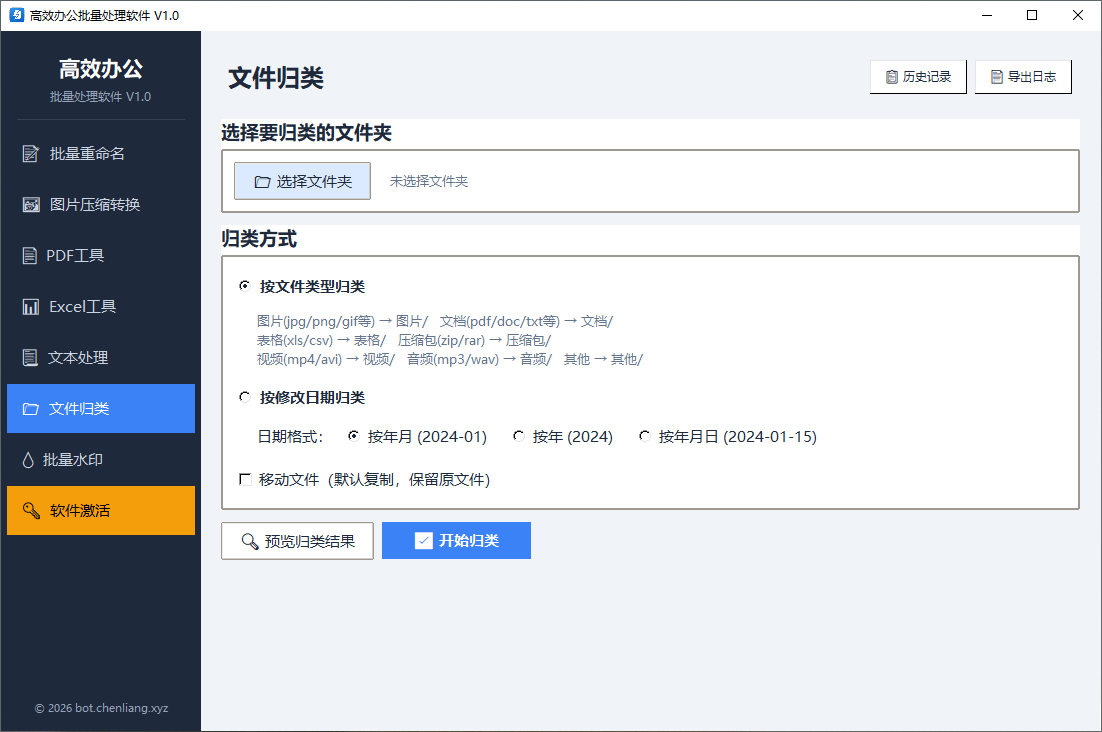Open the PDF工具 page

tap(101, 256)
